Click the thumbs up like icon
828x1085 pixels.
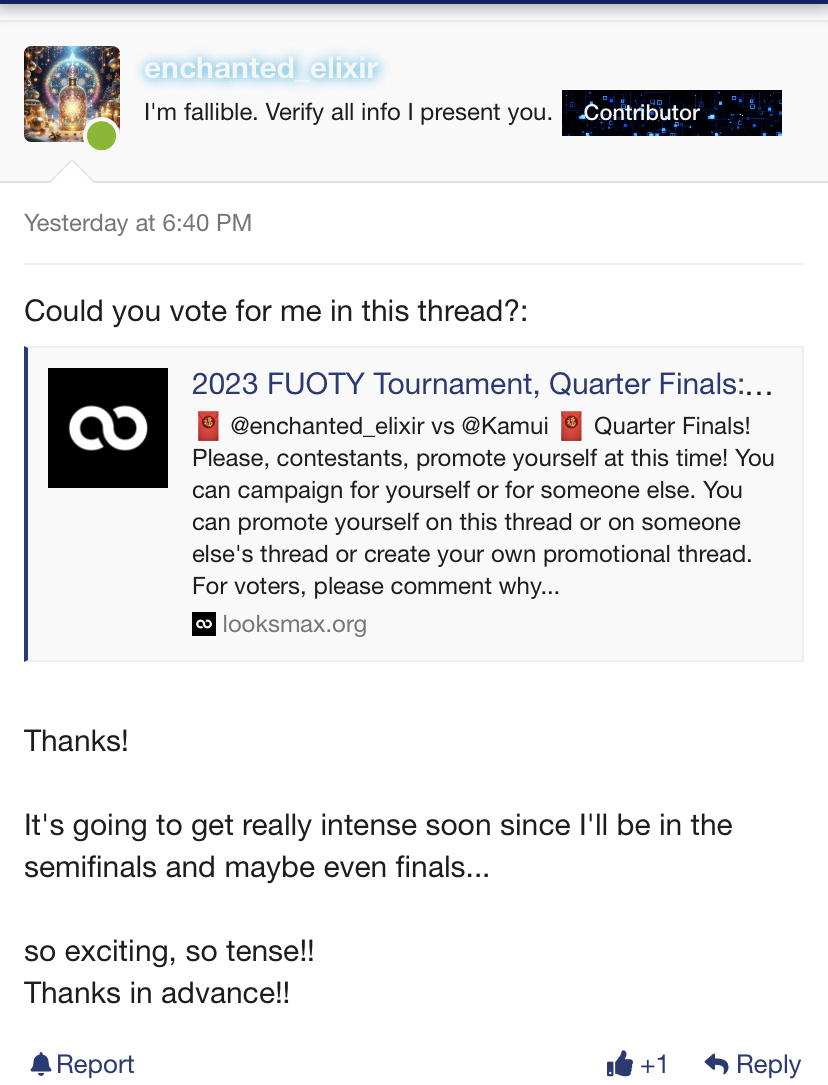[x=619, y=1064]
